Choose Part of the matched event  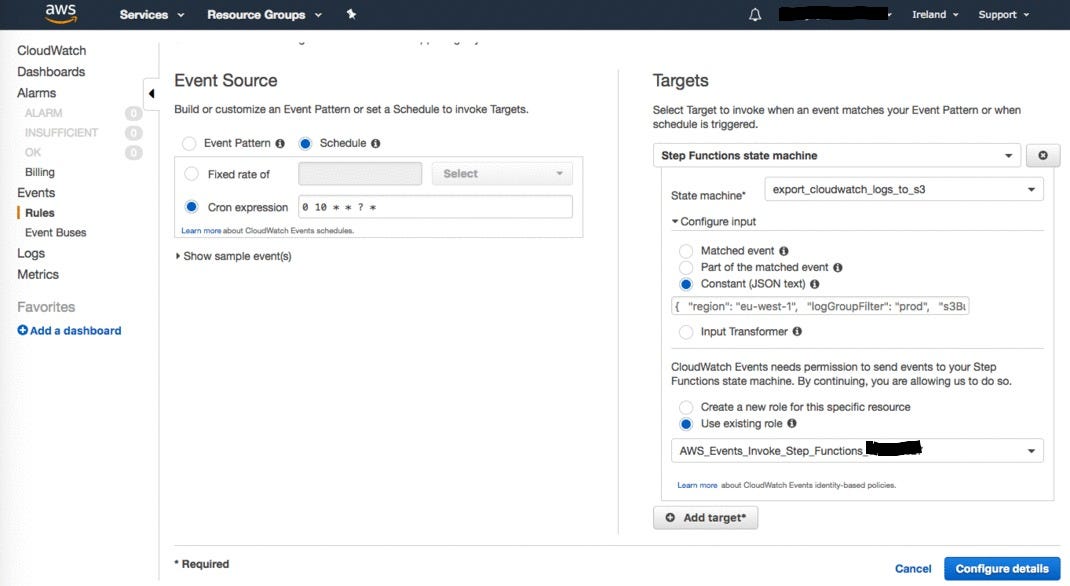point(687,267)
